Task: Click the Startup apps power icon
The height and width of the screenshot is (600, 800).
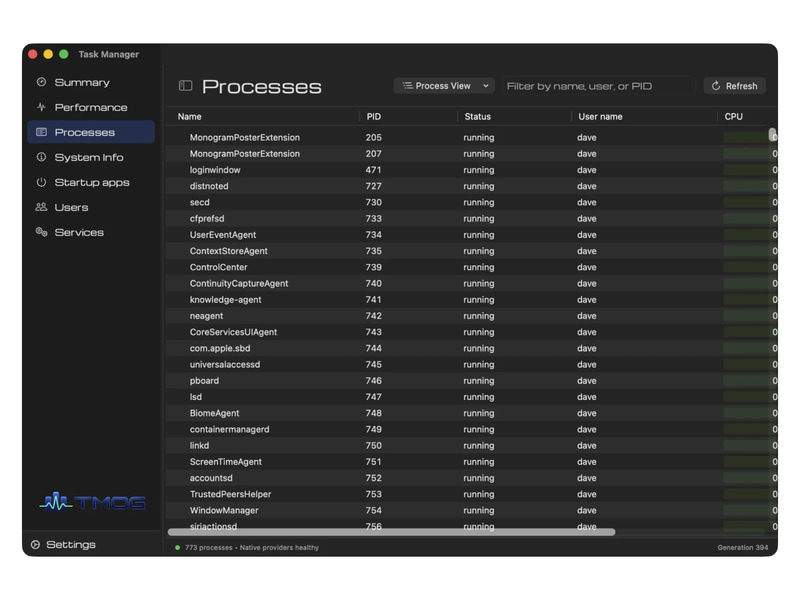Action: 41,182
